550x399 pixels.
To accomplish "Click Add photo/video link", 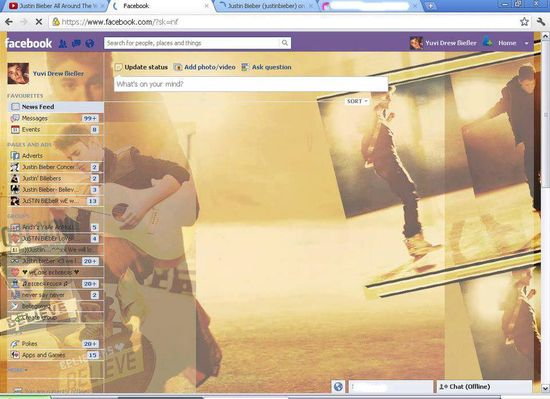I will point(205,67).
